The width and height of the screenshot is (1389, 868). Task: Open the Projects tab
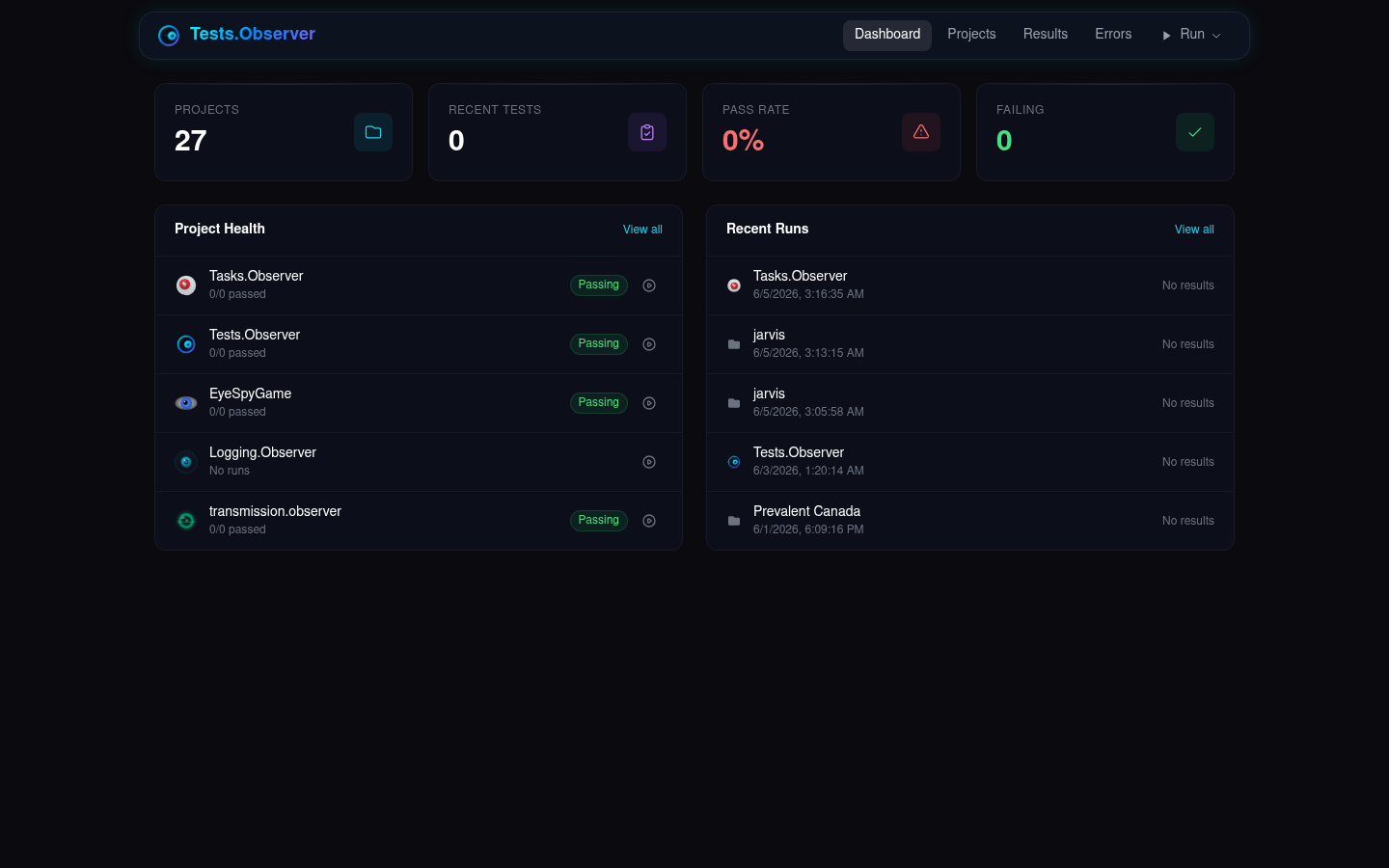click(971, 35)
